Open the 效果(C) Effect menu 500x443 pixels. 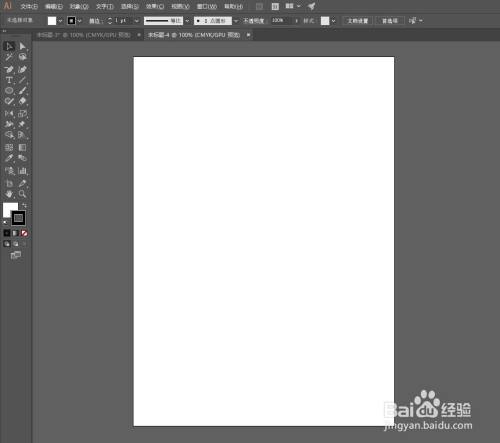point(155,7)
